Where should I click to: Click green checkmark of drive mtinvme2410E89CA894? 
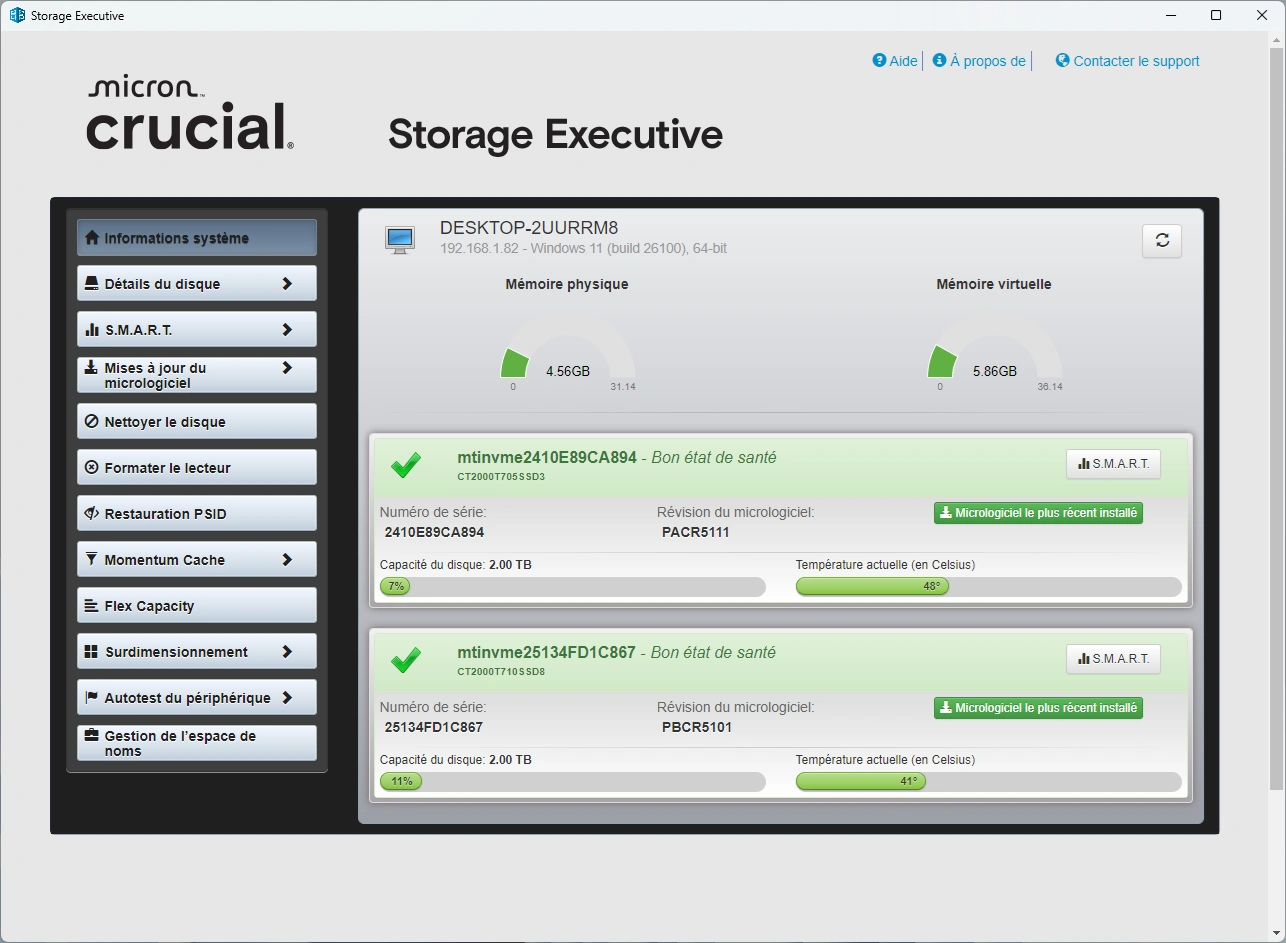pyautogui.click(x=406, y=465)
